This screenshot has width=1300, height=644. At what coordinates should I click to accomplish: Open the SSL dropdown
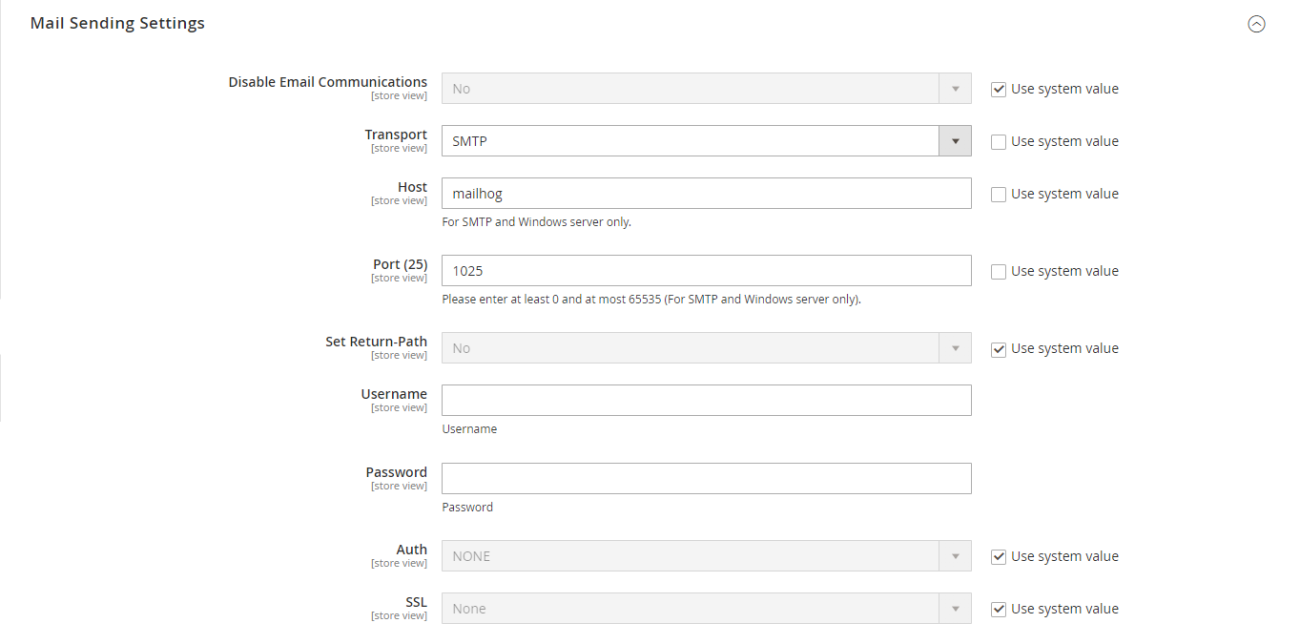(x=956, y=608)
